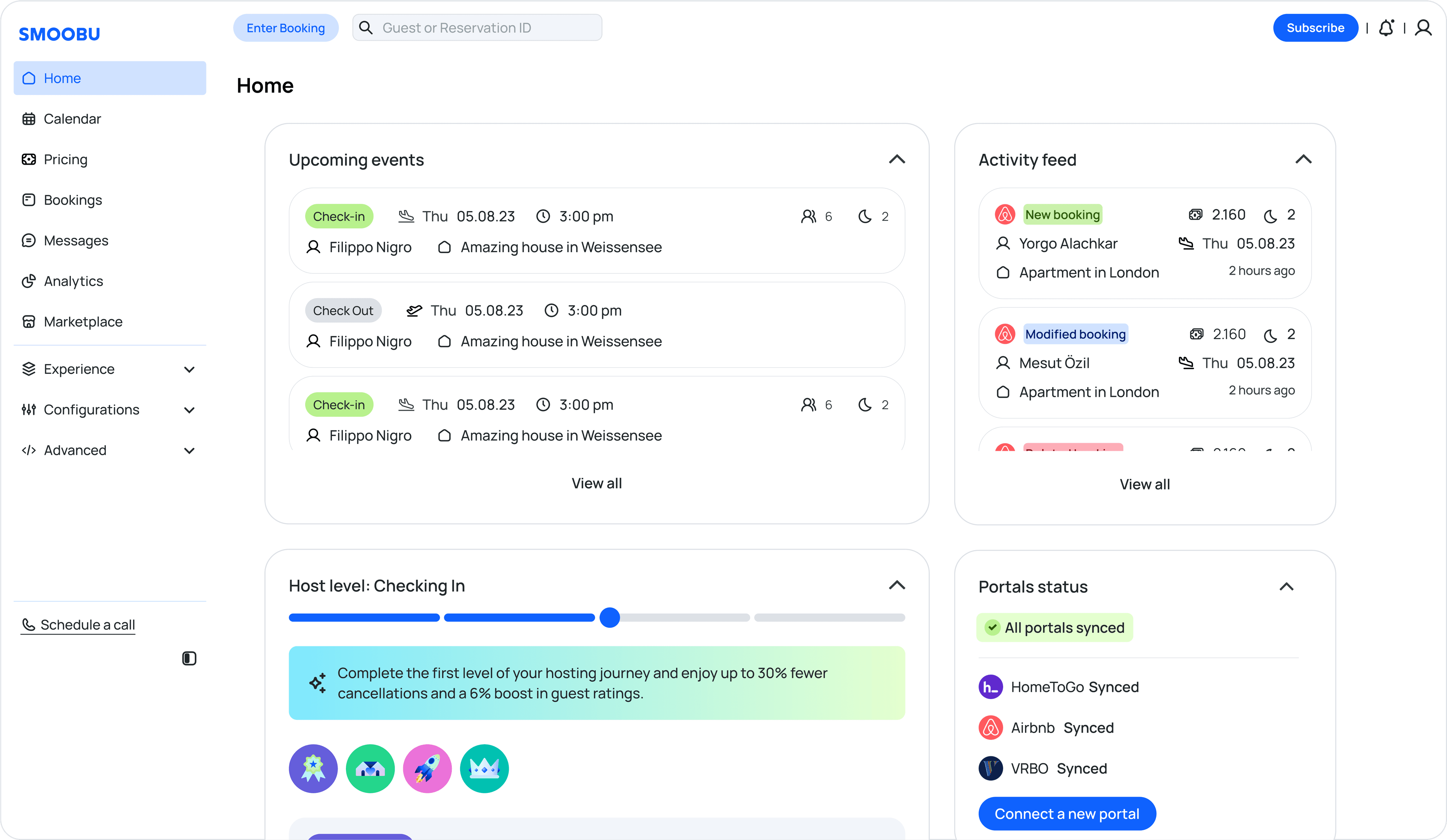The width and height of the screenshot is (1447, 840).
Task: Click the Schedule a call link
Action: click(x=87, y=625)
